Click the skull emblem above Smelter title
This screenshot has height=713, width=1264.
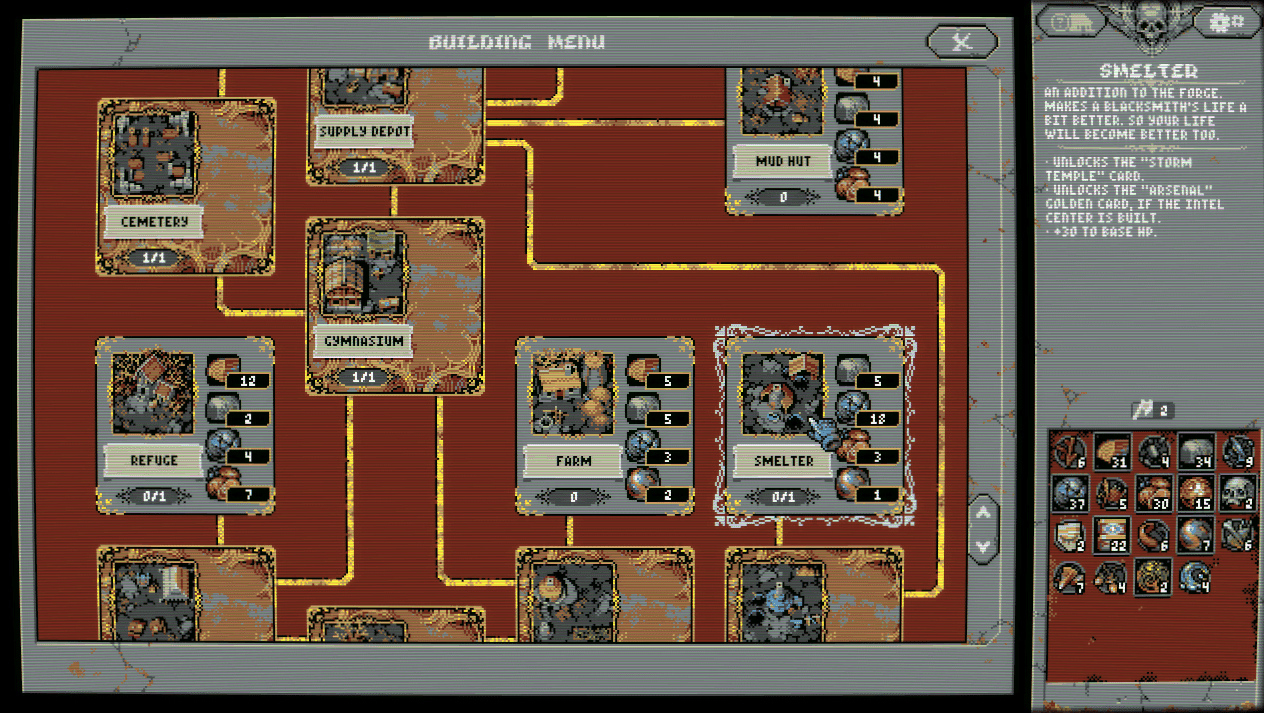tap(1149, 27)
